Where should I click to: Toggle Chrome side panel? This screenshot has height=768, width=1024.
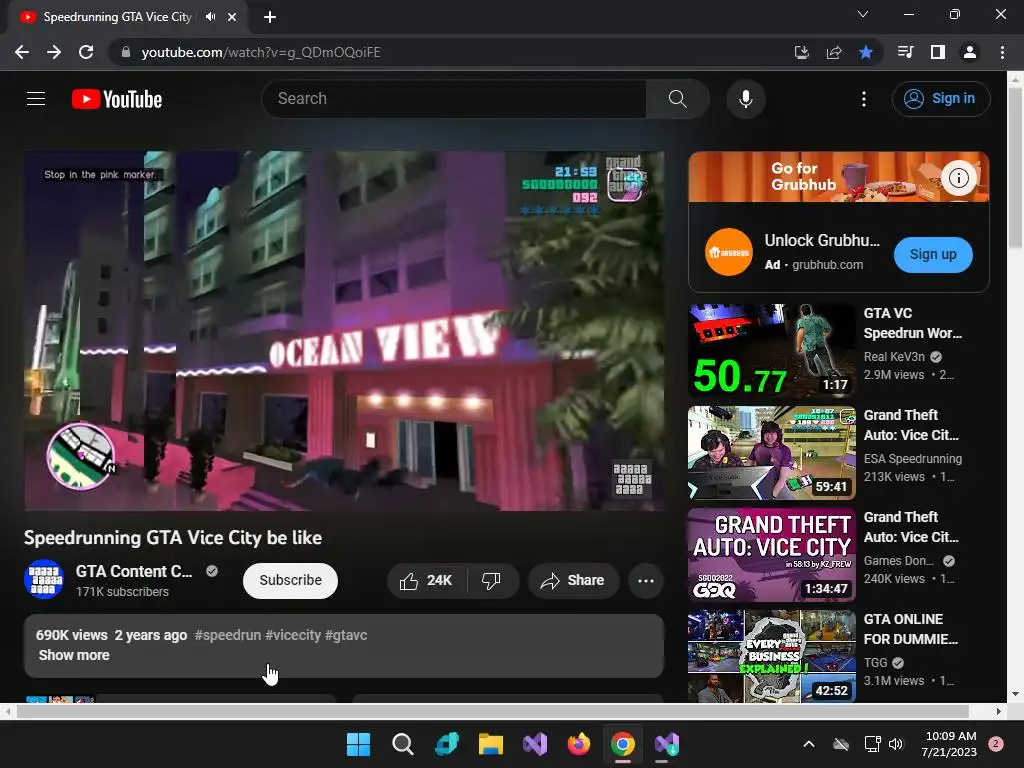pos(938,52)
